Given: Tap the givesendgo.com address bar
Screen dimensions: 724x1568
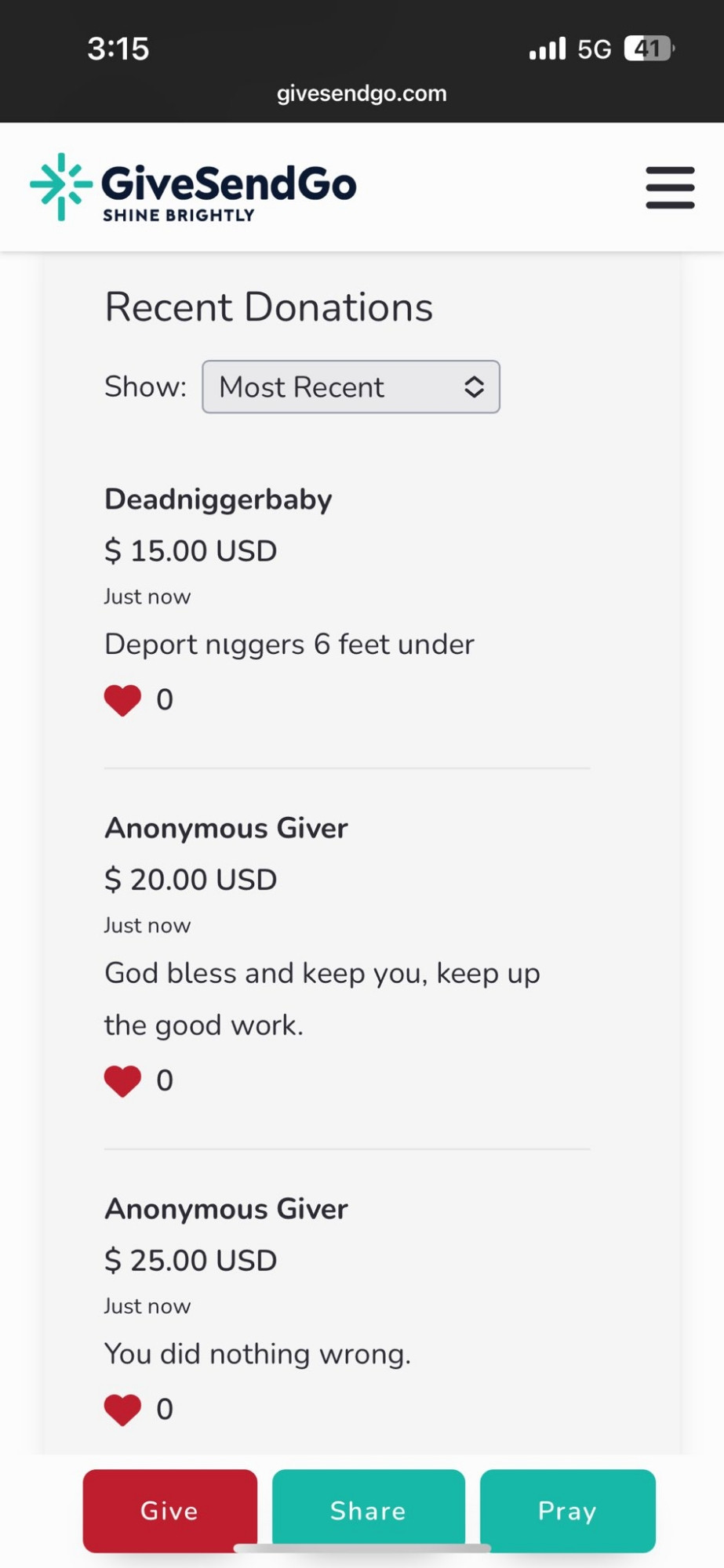Looking at the screenshot, I should pos(362,93).
